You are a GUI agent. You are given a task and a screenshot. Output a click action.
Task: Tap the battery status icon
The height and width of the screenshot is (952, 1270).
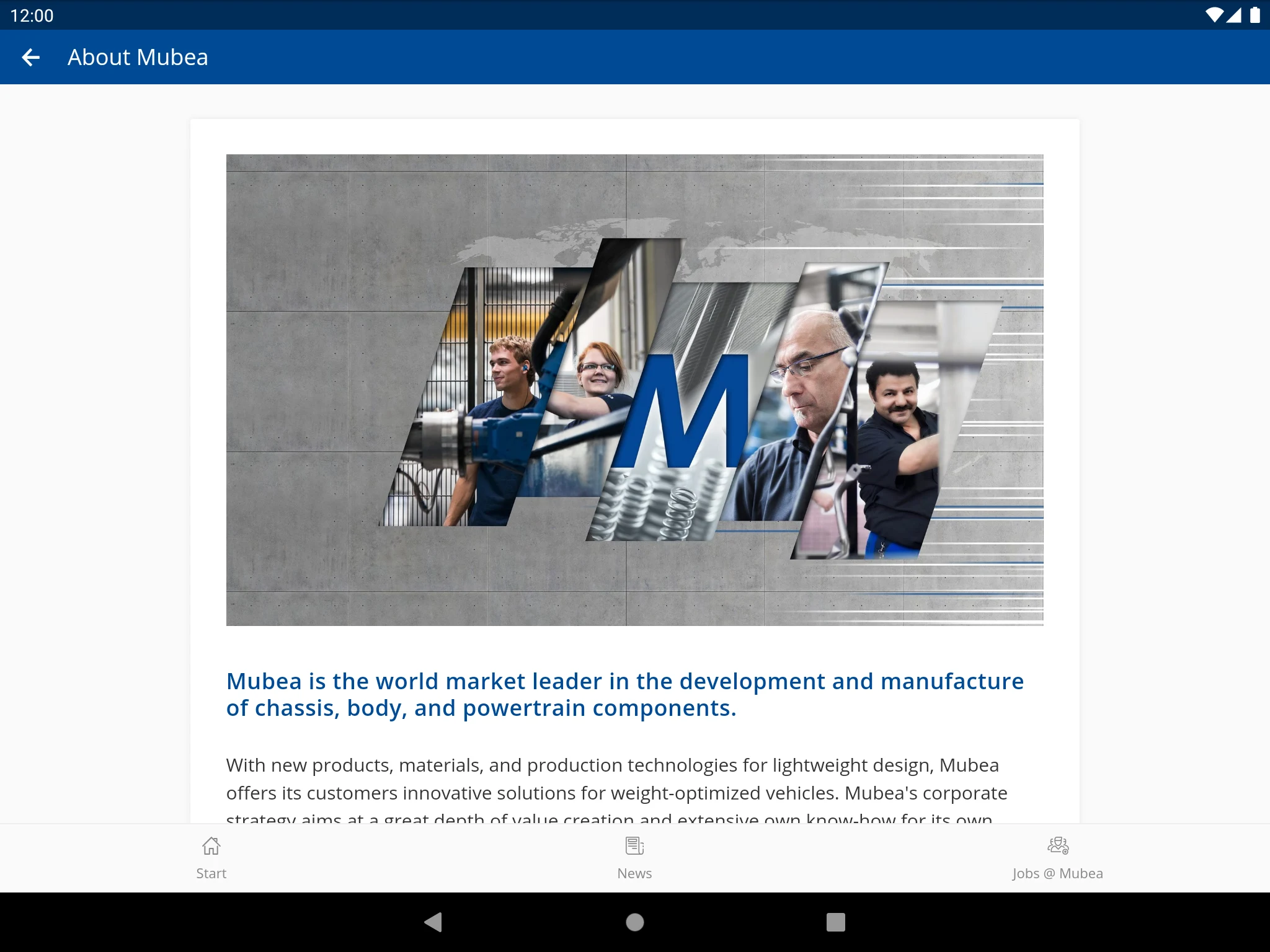pyautogui.click(x=1255, y=15)
